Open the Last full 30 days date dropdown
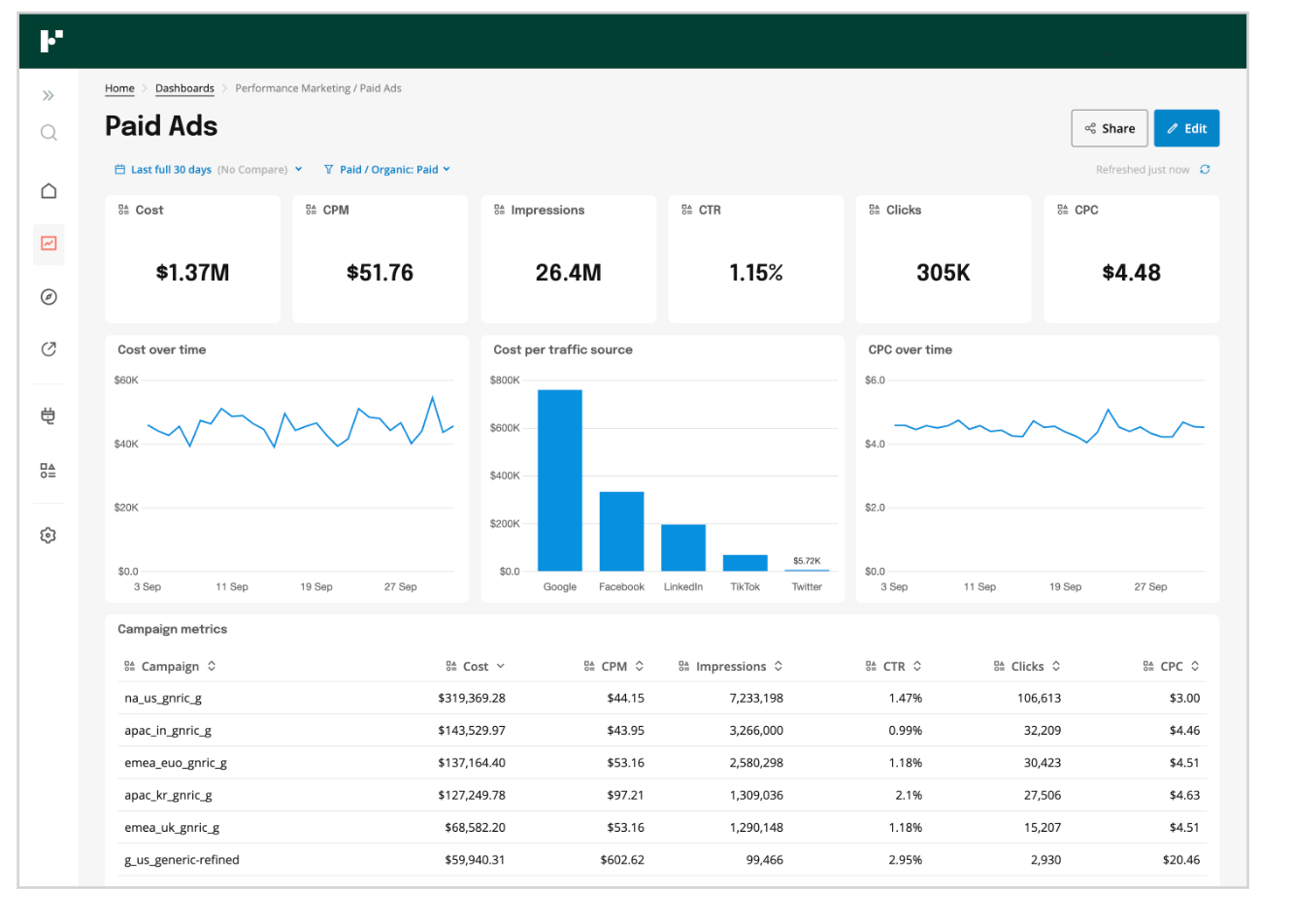The image size is (1293, 924). [209, 170]
